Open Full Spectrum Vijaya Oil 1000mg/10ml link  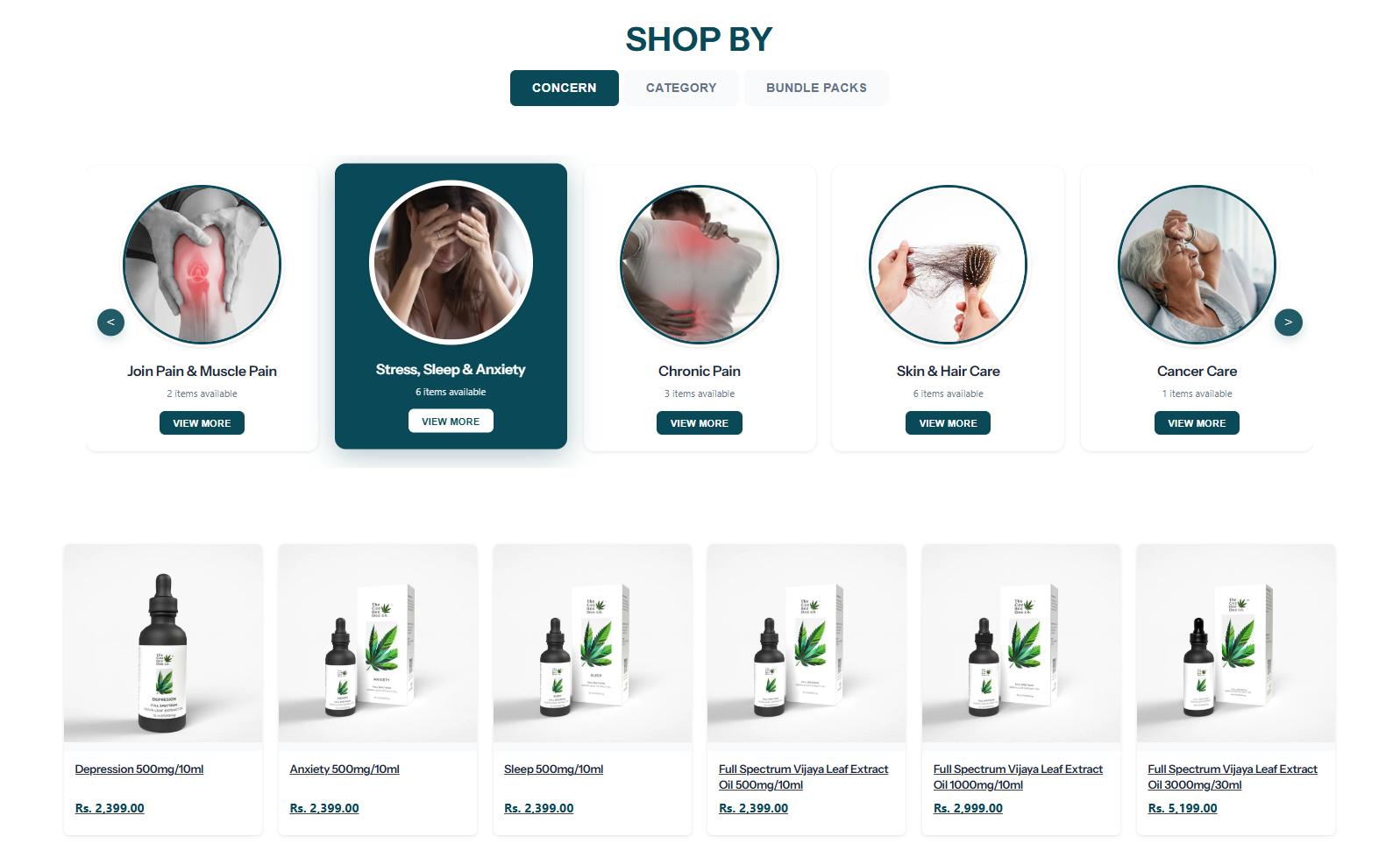point(1018,777)
